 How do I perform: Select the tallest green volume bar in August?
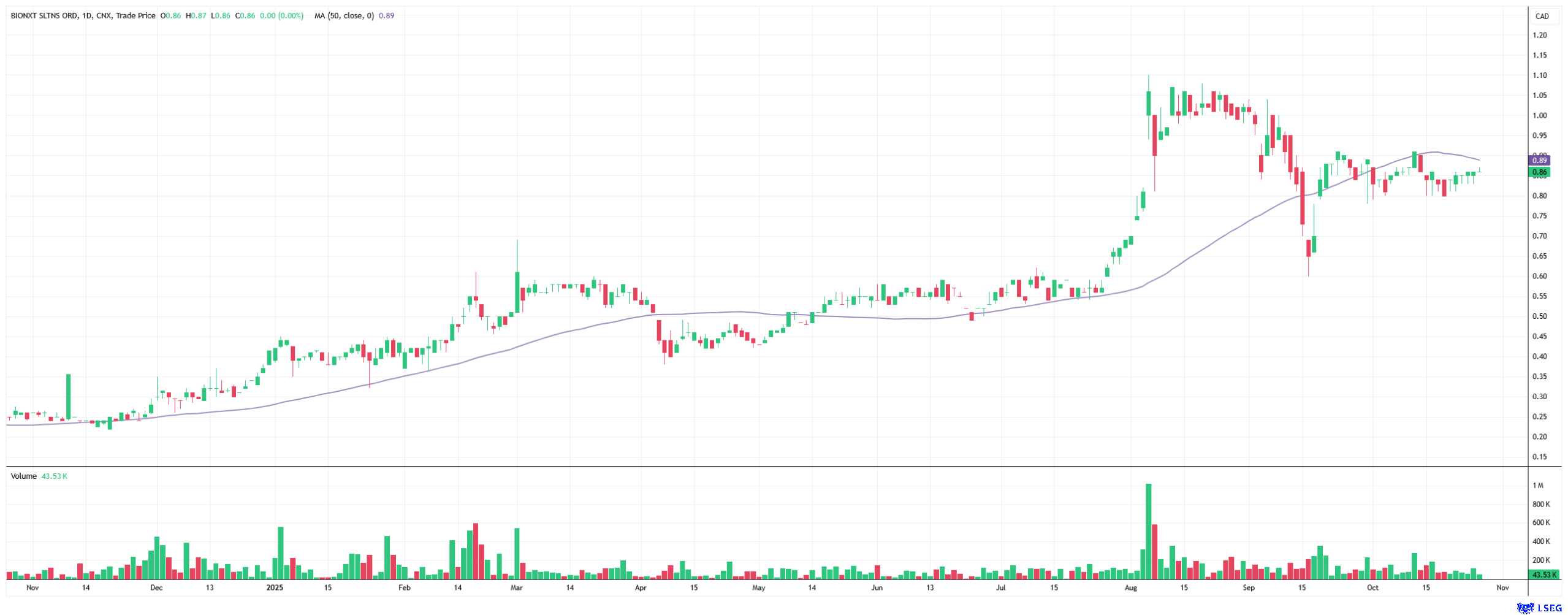pos(1148,531)
